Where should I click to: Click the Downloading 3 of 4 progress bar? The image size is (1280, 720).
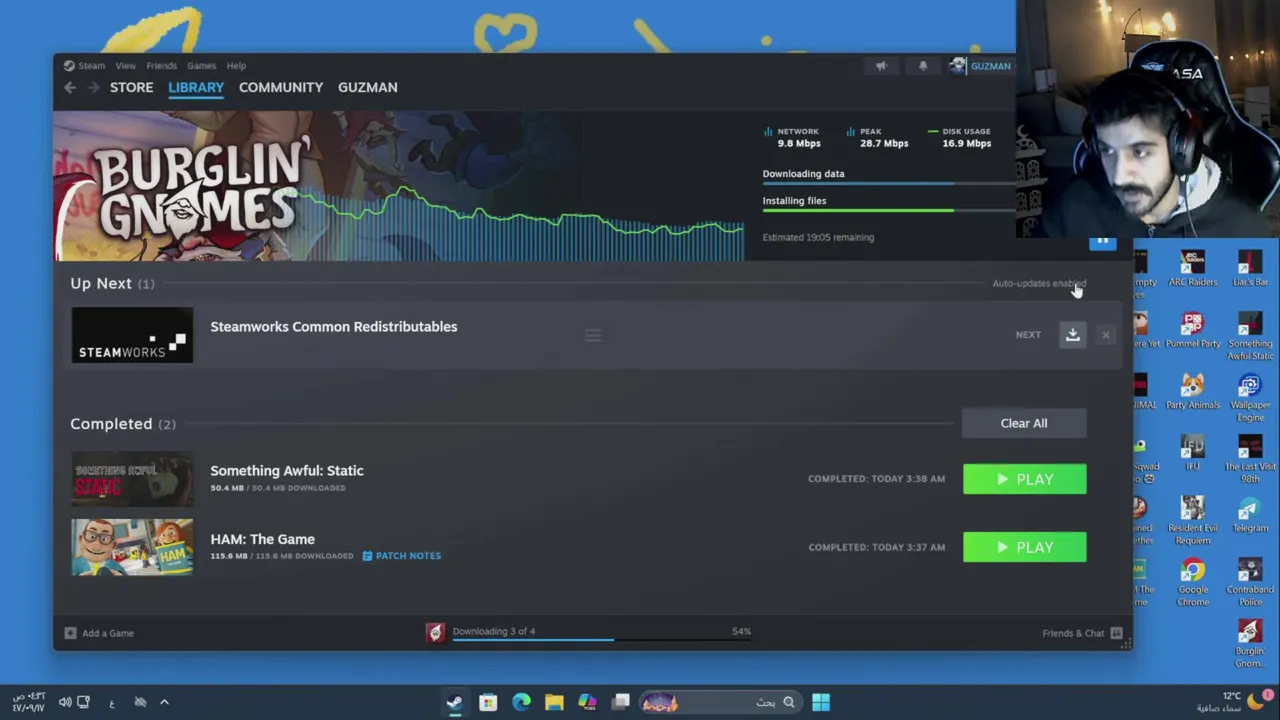click(602, 639)
